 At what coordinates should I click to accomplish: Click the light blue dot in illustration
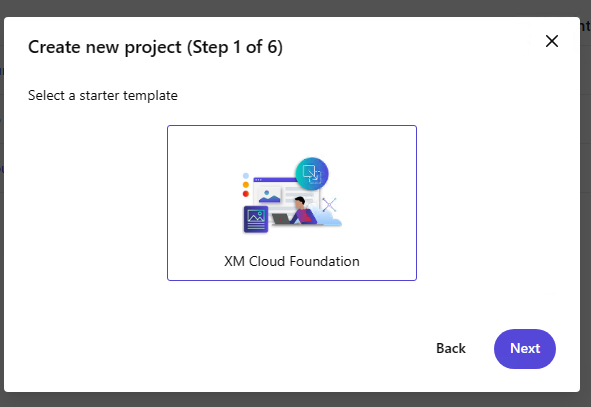pos(246,176)
